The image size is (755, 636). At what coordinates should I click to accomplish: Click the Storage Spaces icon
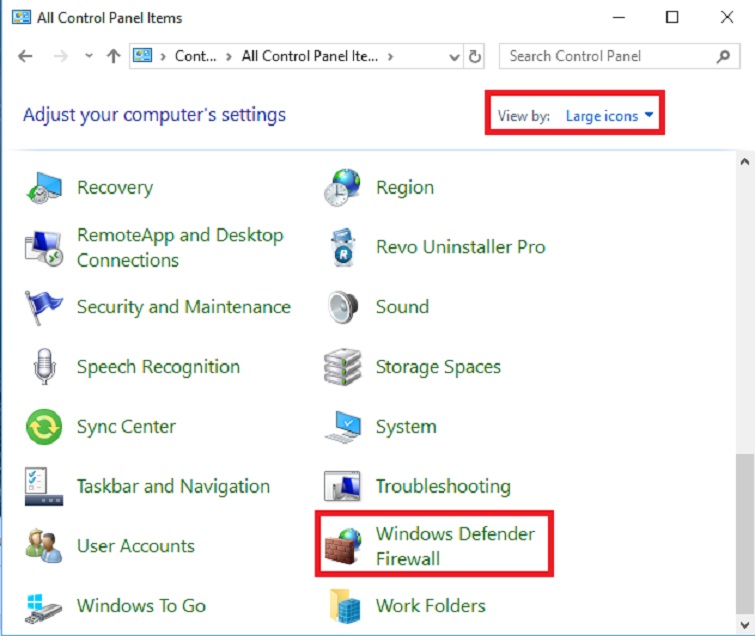[x=343, y=367]
